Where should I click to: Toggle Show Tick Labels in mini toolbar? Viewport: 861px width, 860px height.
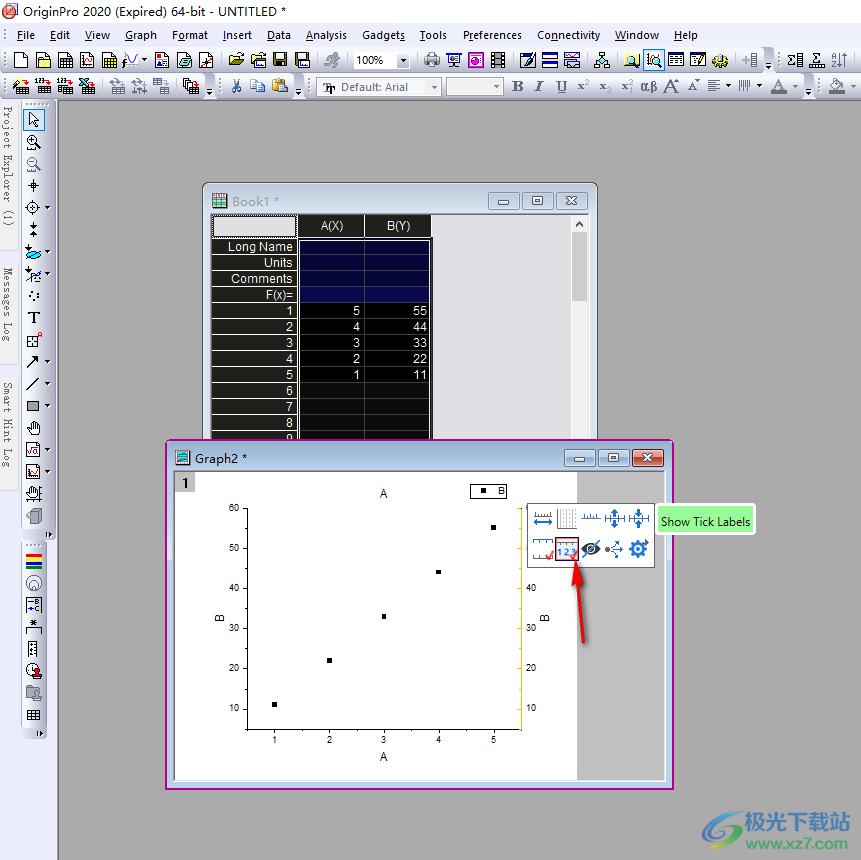(x=567, y=550)
